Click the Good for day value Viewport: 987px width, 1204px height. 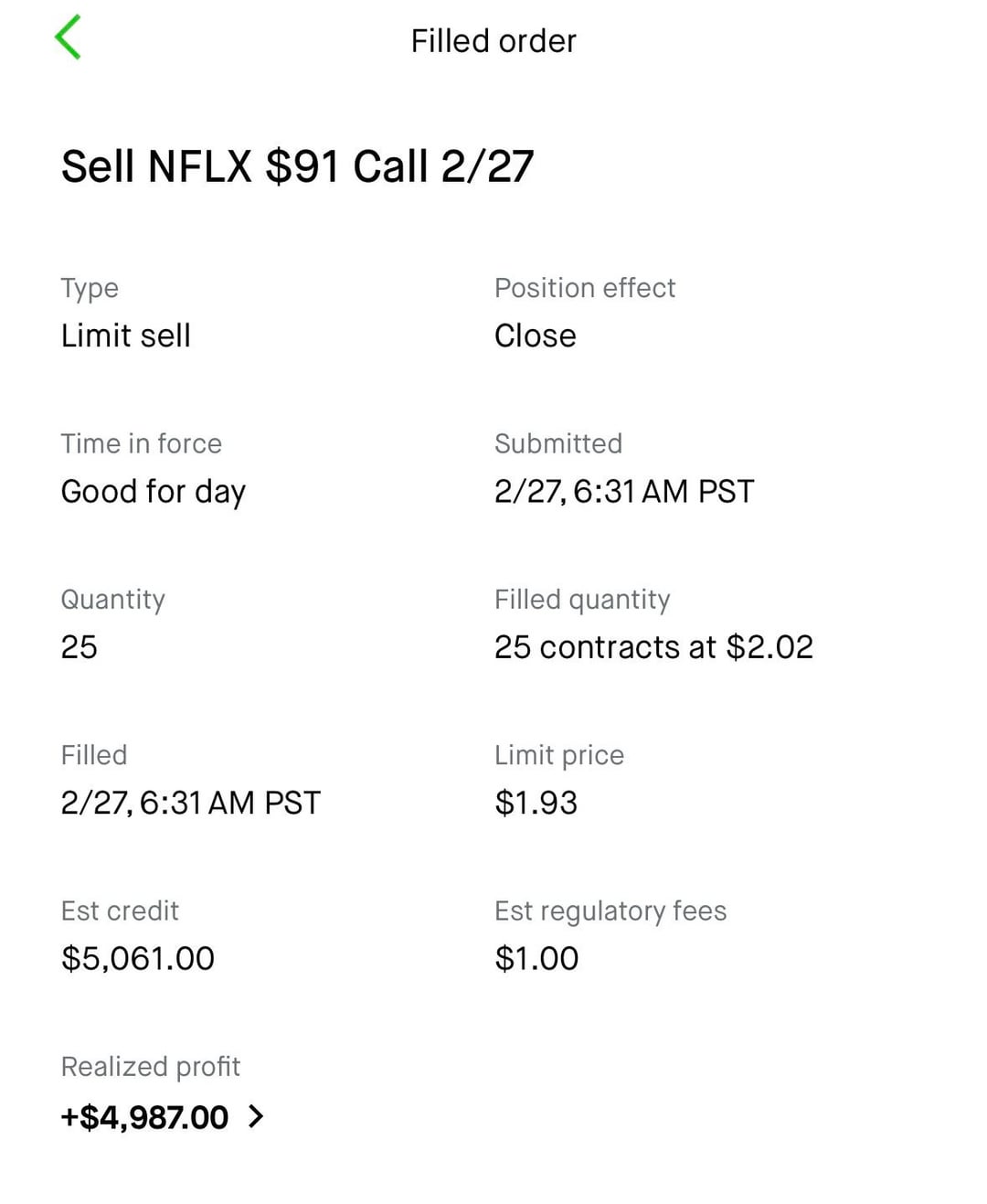[x=154, y=492]
